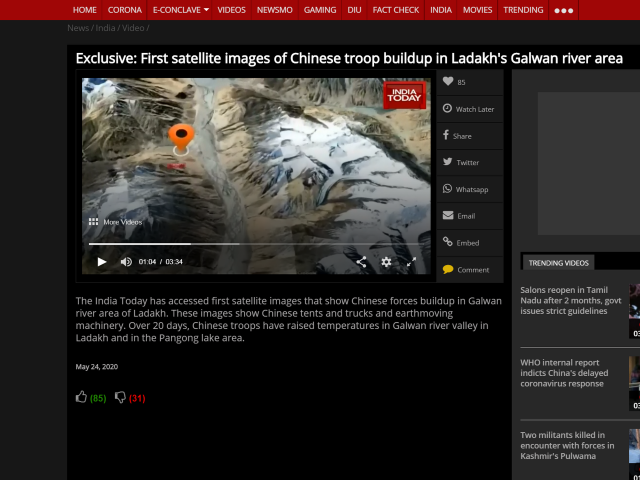Click the India Today logo in video
Viewport: 640px width, 480px height.
[x=404, y=95]
